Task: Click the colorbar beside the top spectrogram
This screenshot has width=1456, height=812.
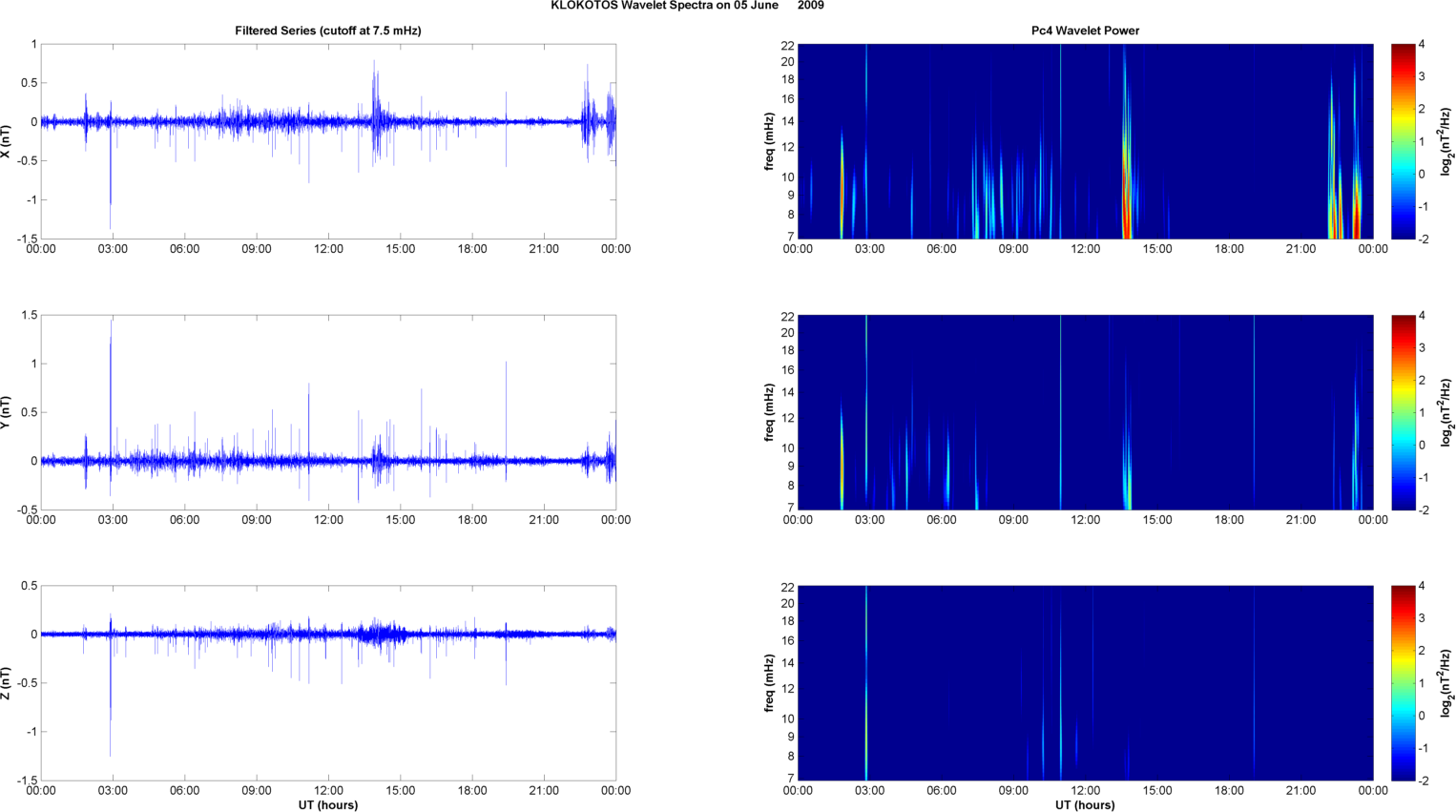Action: point(1403,141)
